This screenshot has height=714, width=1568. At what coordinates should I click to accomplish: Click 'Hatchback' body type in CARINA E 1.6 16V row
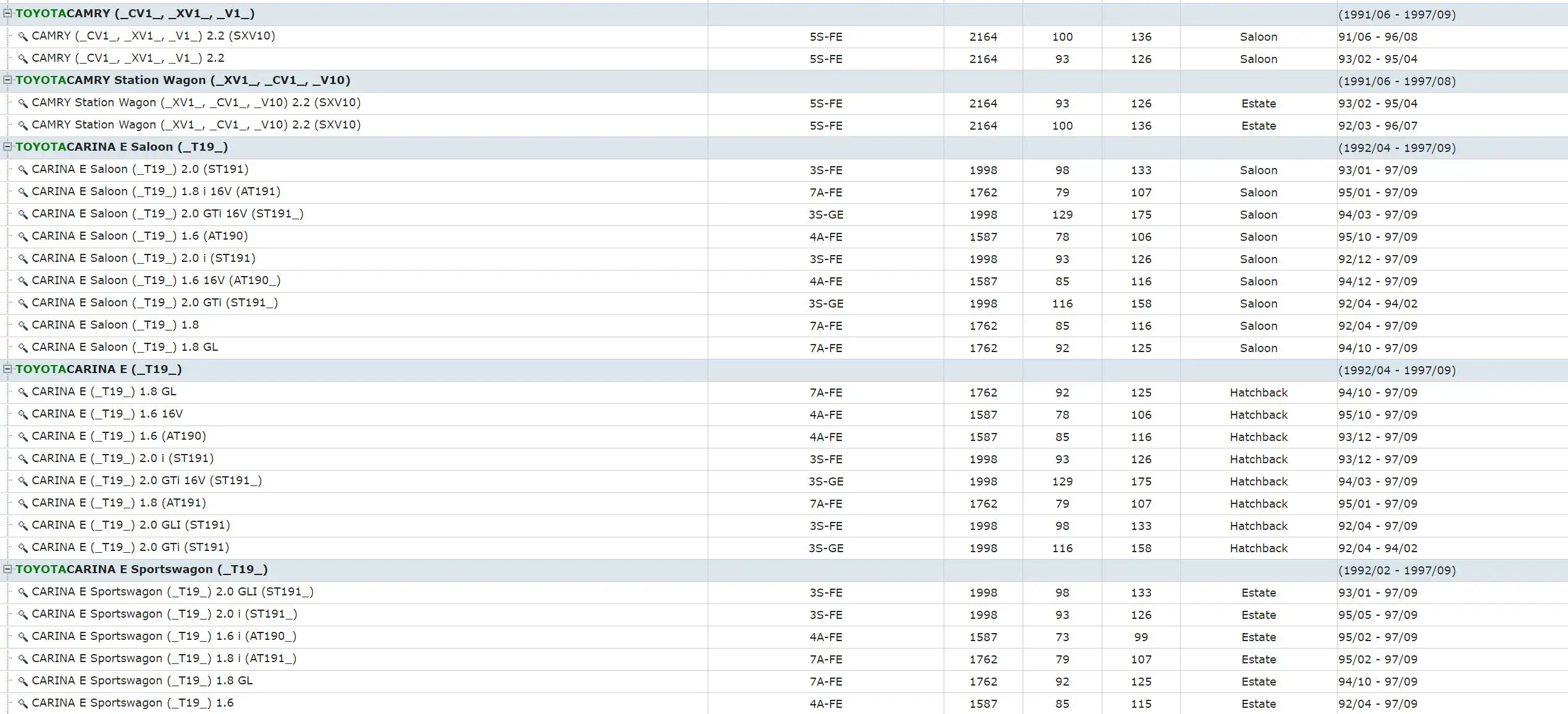pyautogui.click(x=1259, y=414)
